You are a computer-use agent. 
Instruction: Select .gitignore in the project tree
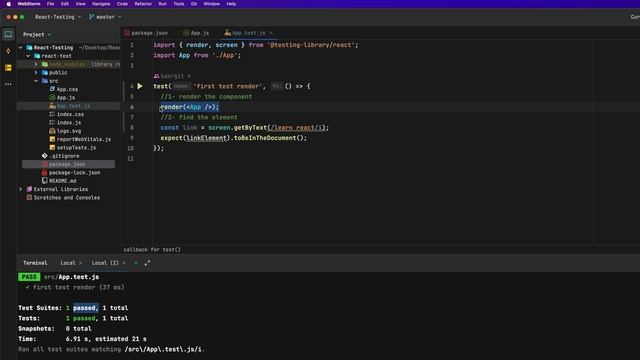point(64,156)
